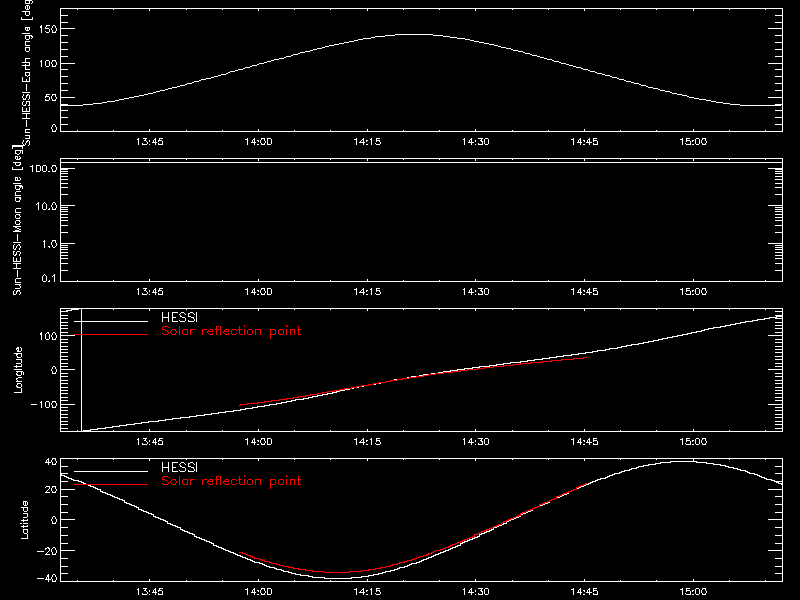Click 14:00 time tick under Moon angle plot
The height and width of the screenshot is (600, 800).
click(258, 292)
